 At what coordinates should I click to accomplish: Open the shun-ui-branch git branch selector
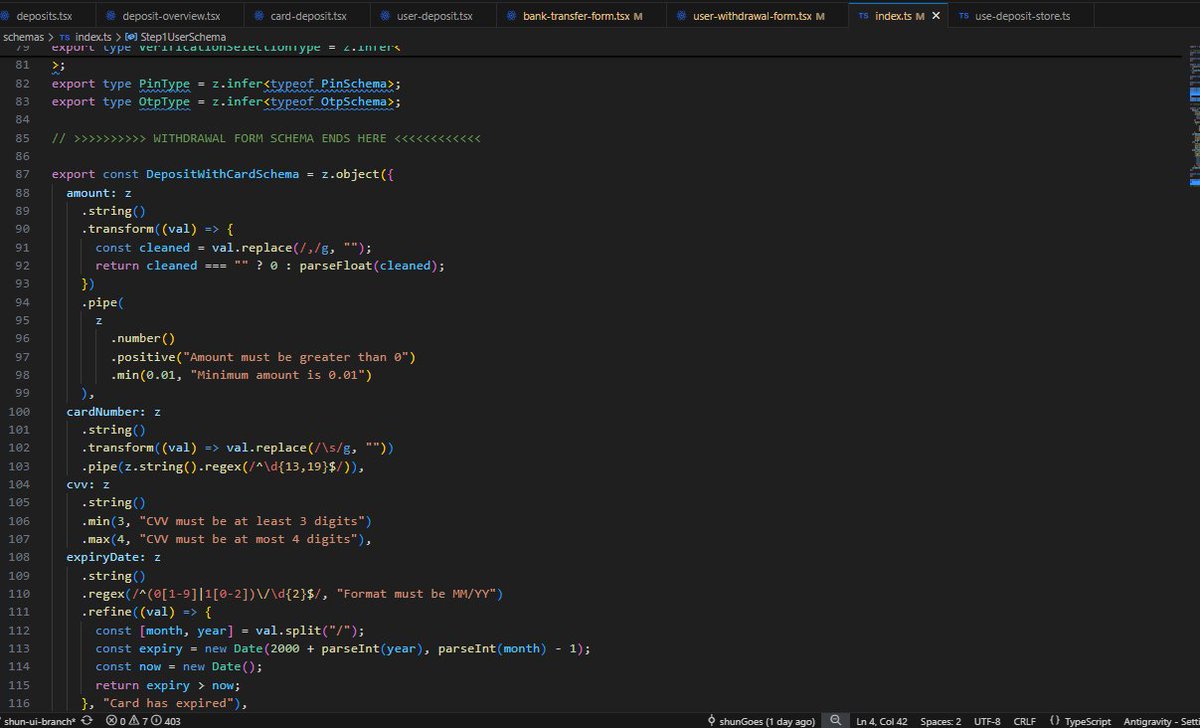point(40,720)
